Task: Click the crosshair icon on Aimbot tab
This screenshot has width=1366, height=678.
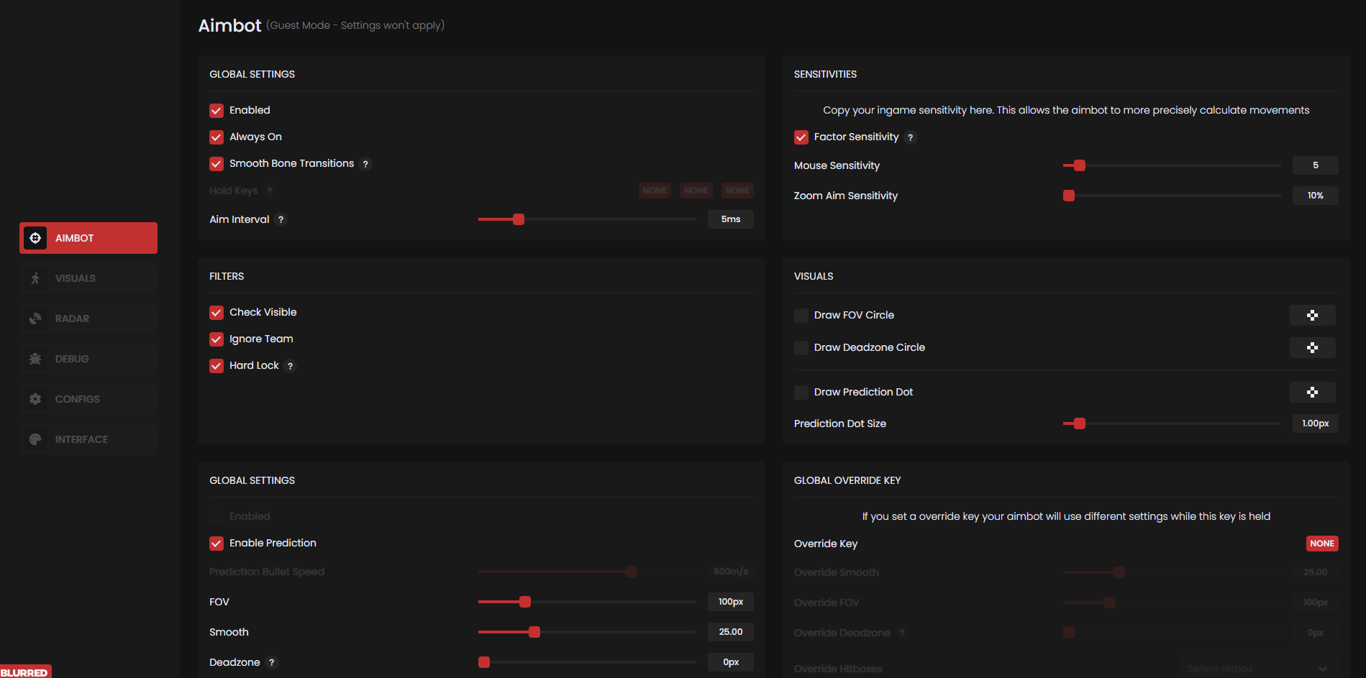Action: 35,238
